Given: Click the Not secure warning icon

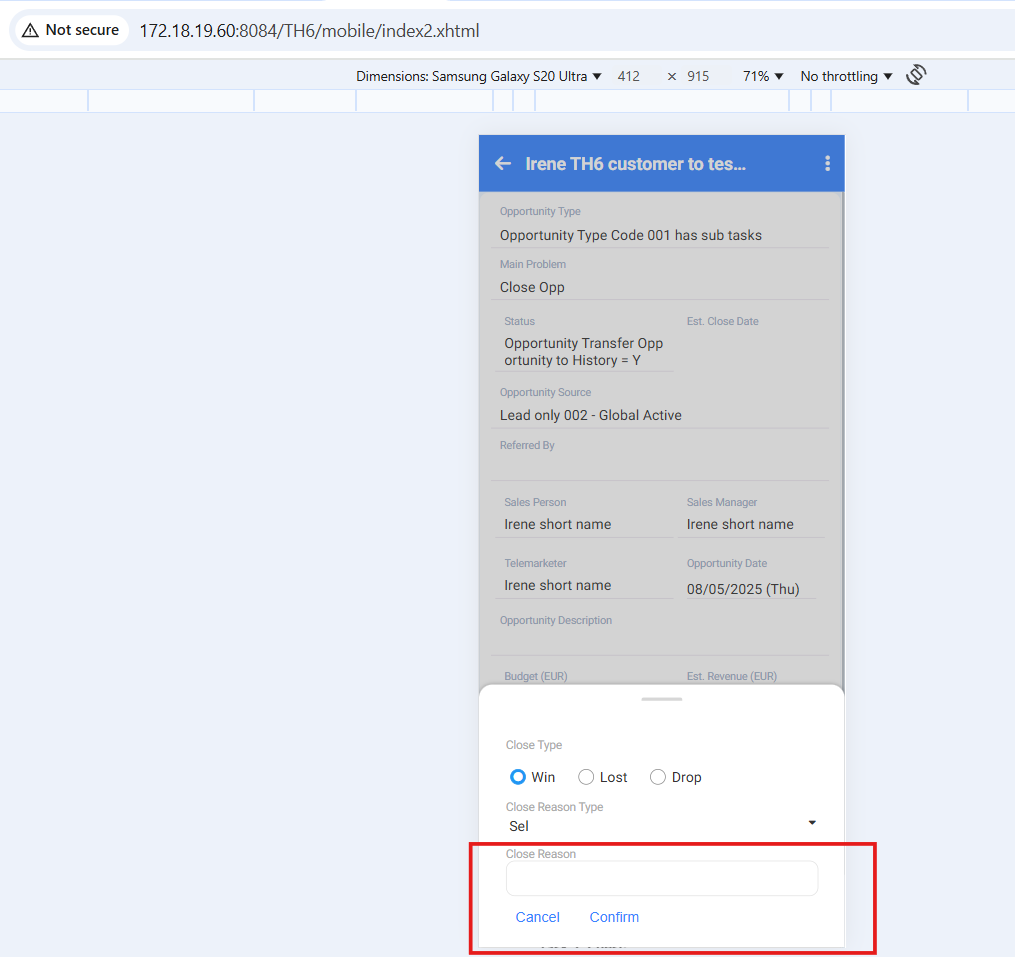Looking at the screenshot, I should 30,30.
